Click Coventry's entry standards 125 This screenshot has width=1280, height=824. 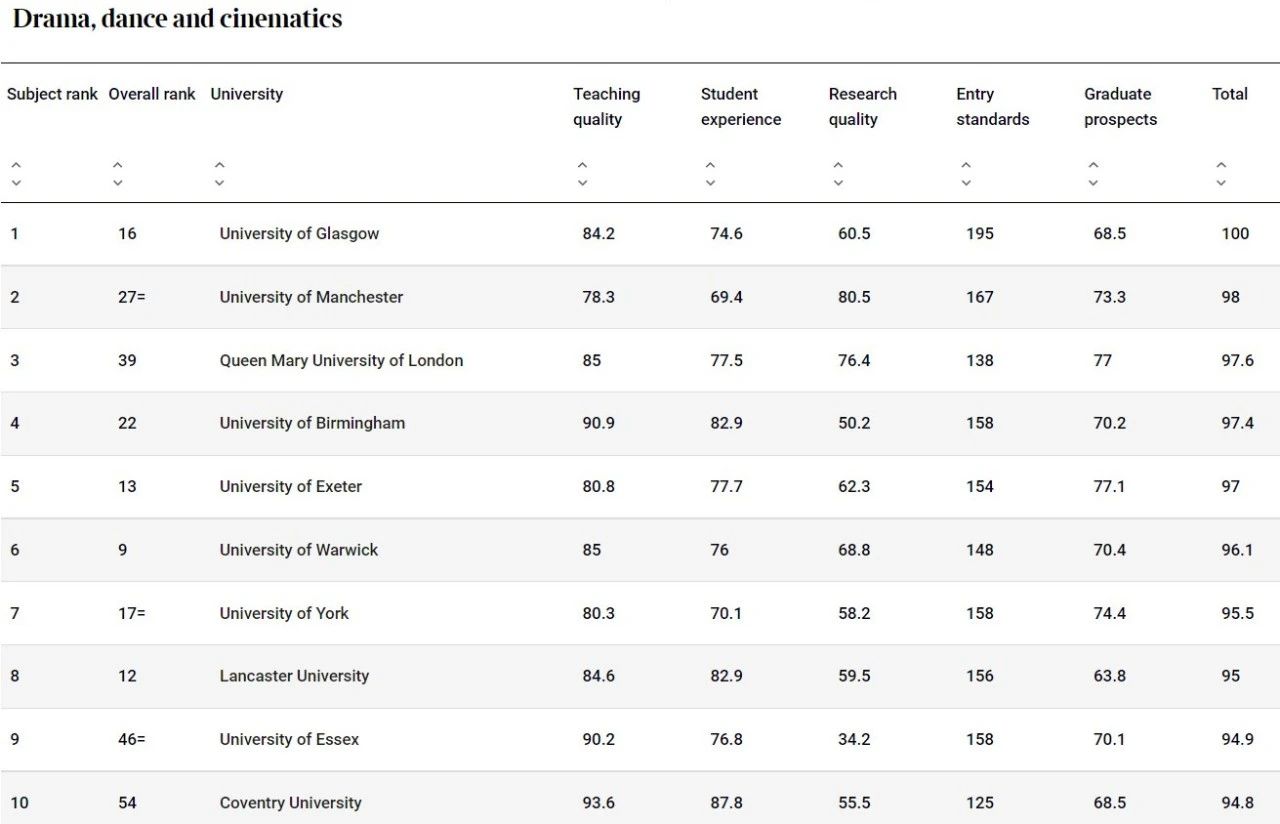pyautogui.click(x=980, y=802)
